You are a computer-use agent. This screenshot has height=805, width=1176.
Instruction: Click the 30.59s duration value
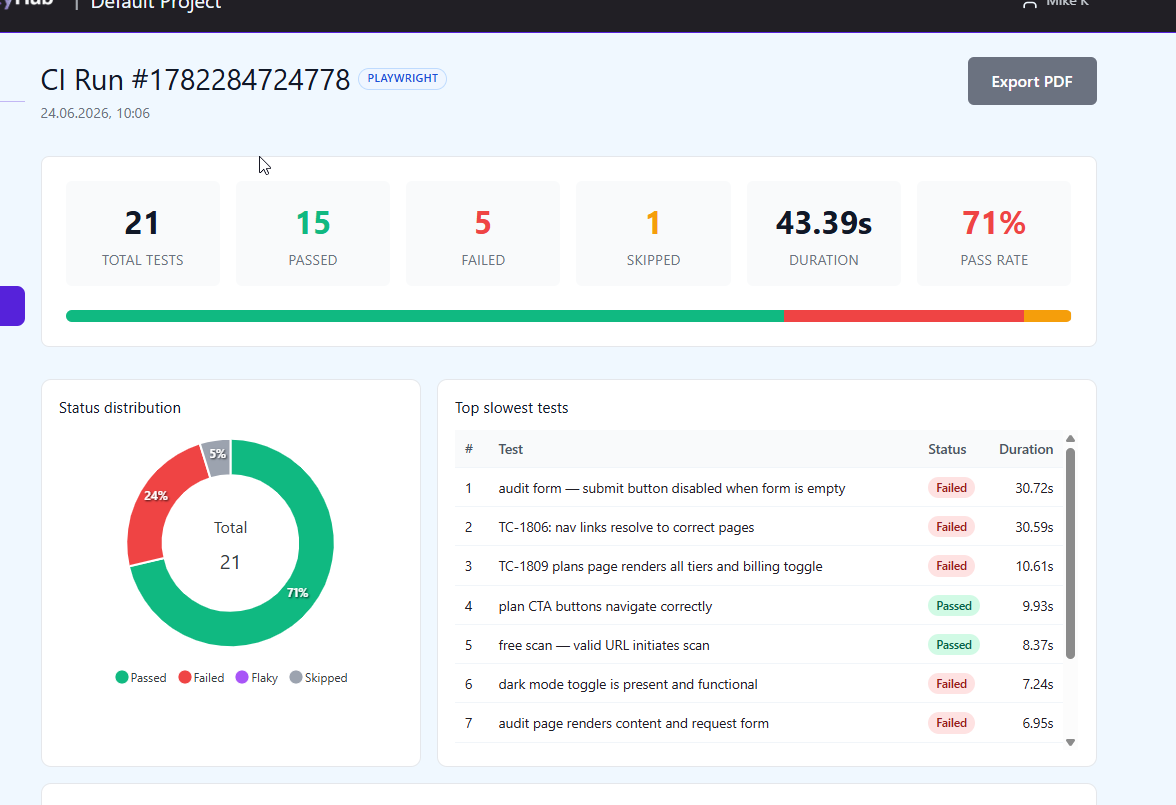tap(1034, 527)
